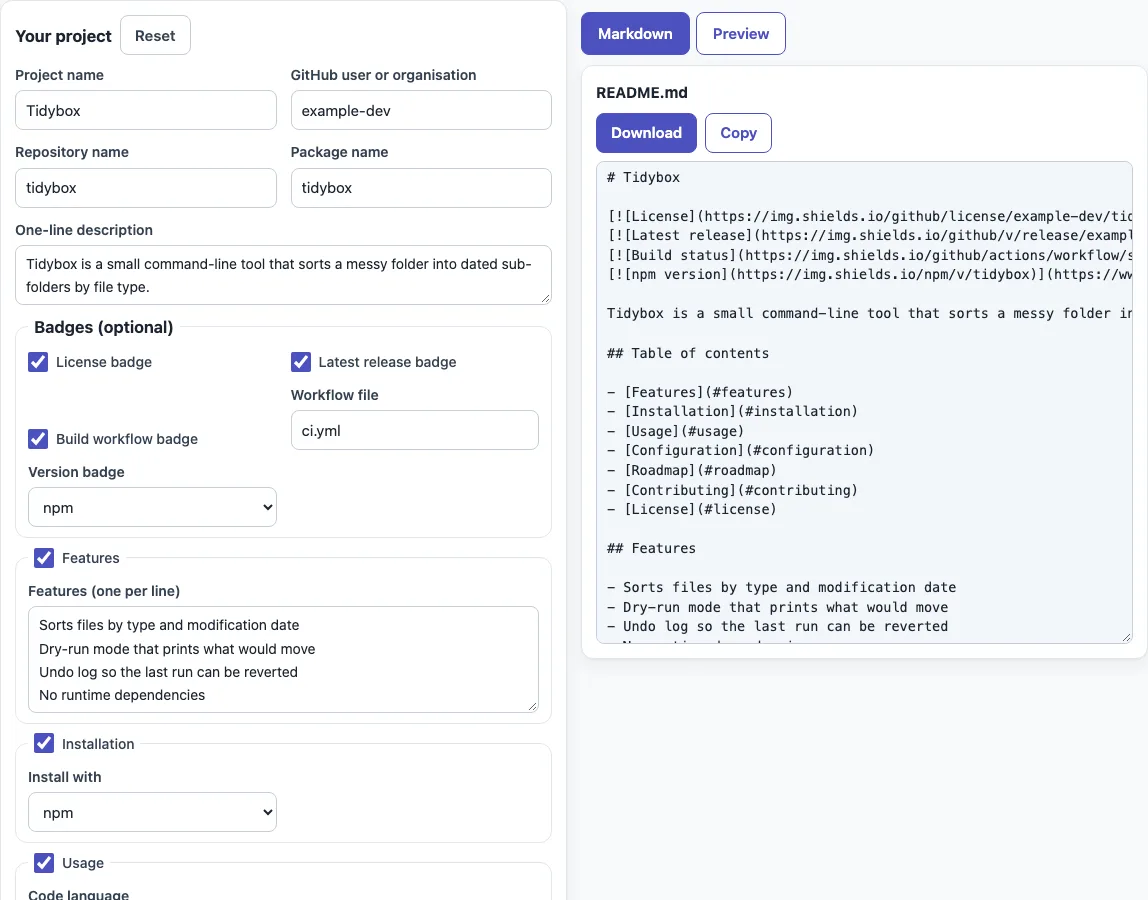
Task: Click the '# Tidybox' title line
Action: (643, 177)
